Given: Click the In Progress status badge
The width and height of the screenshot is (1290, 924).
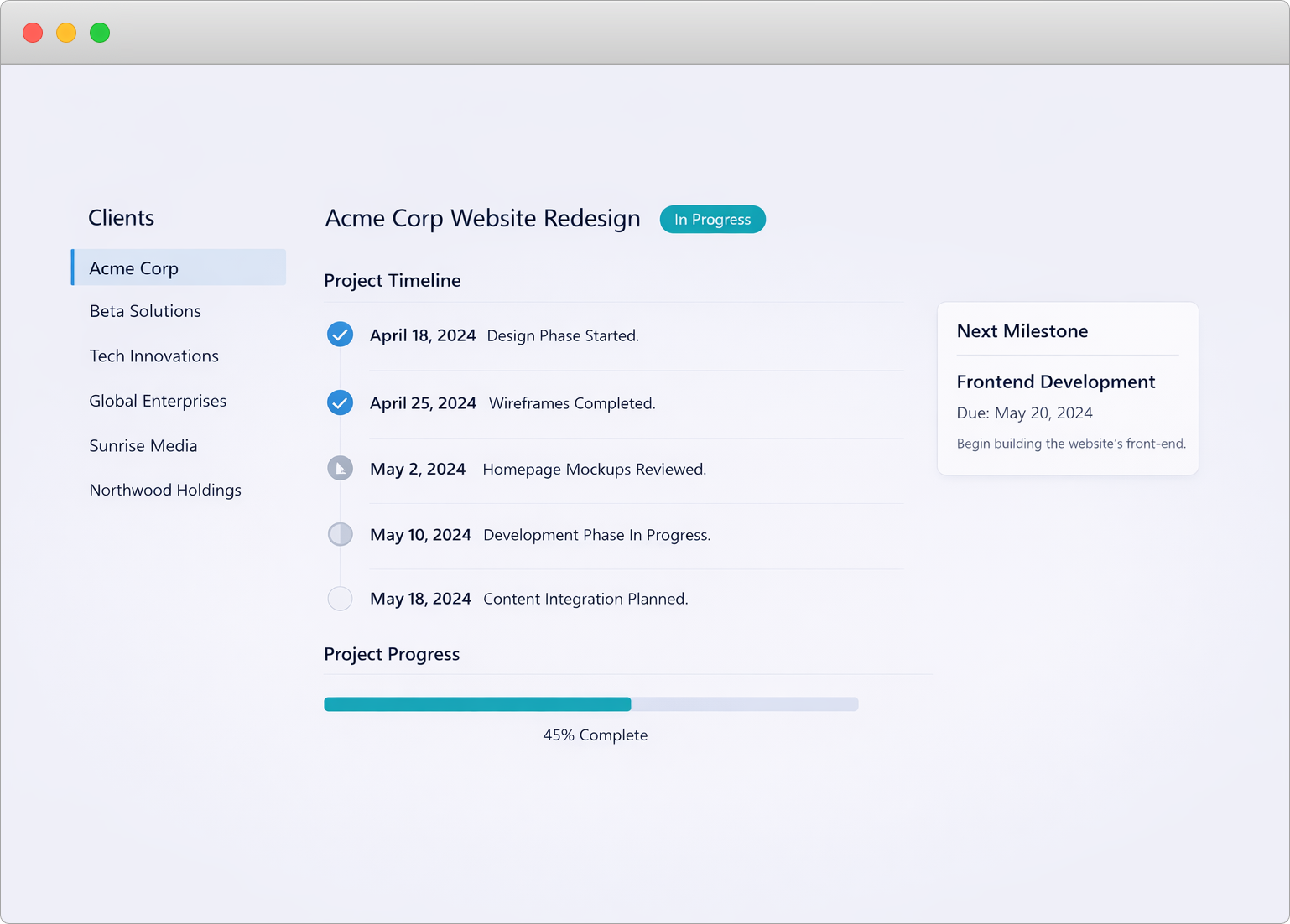Looking at the screenshot, I should pyautogui.click(x=712, y=220).
